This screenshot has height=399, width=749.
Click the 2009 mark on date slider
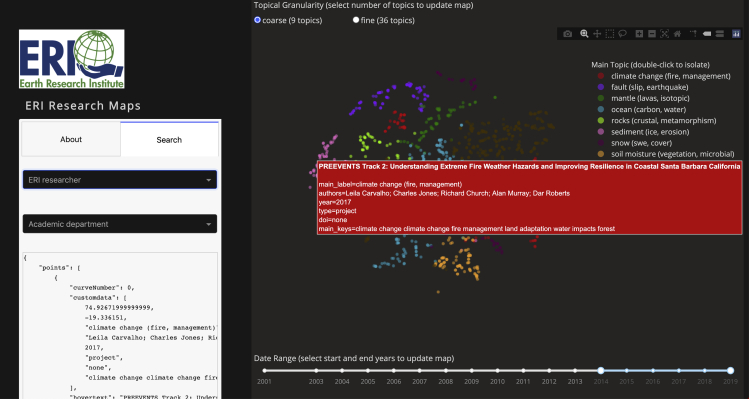click(x=471, y=371)
